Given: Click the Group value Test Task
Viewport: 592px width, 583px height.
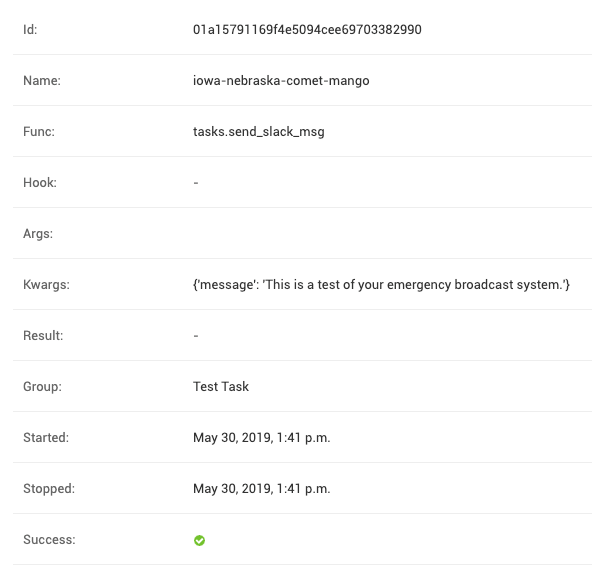Looking at the screenshot, I should (221, 386).
